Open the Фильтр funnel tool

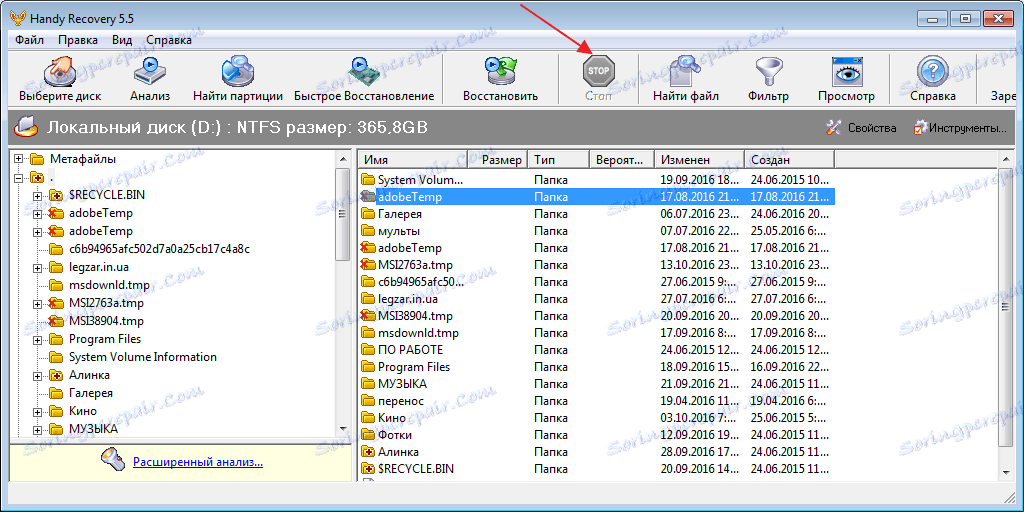[768, 72]
